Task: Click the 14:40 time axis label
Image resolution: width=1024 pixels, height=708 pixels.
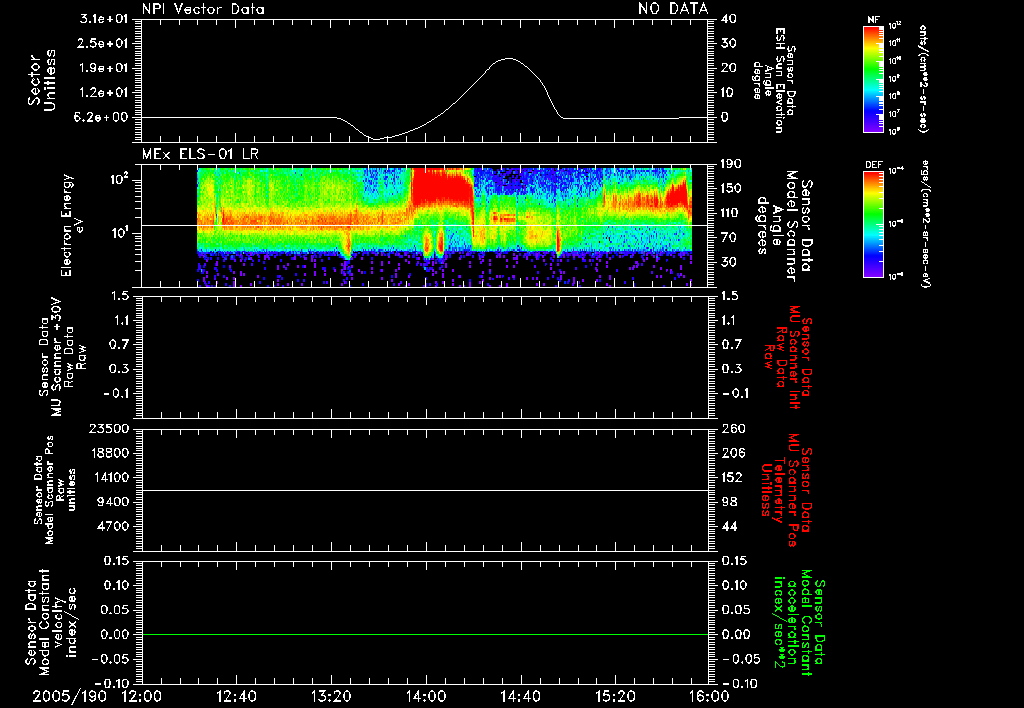Action: pyautogui.click(x=520, y=698)
